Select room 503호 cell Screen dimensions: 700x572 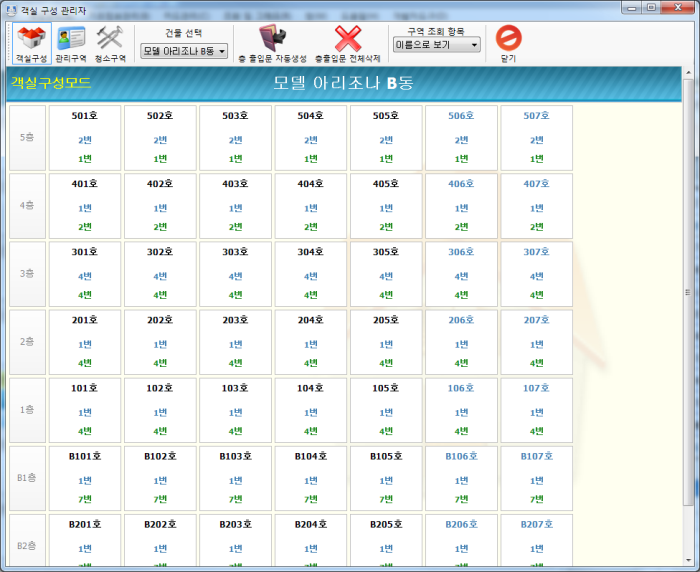coord(235,138)
